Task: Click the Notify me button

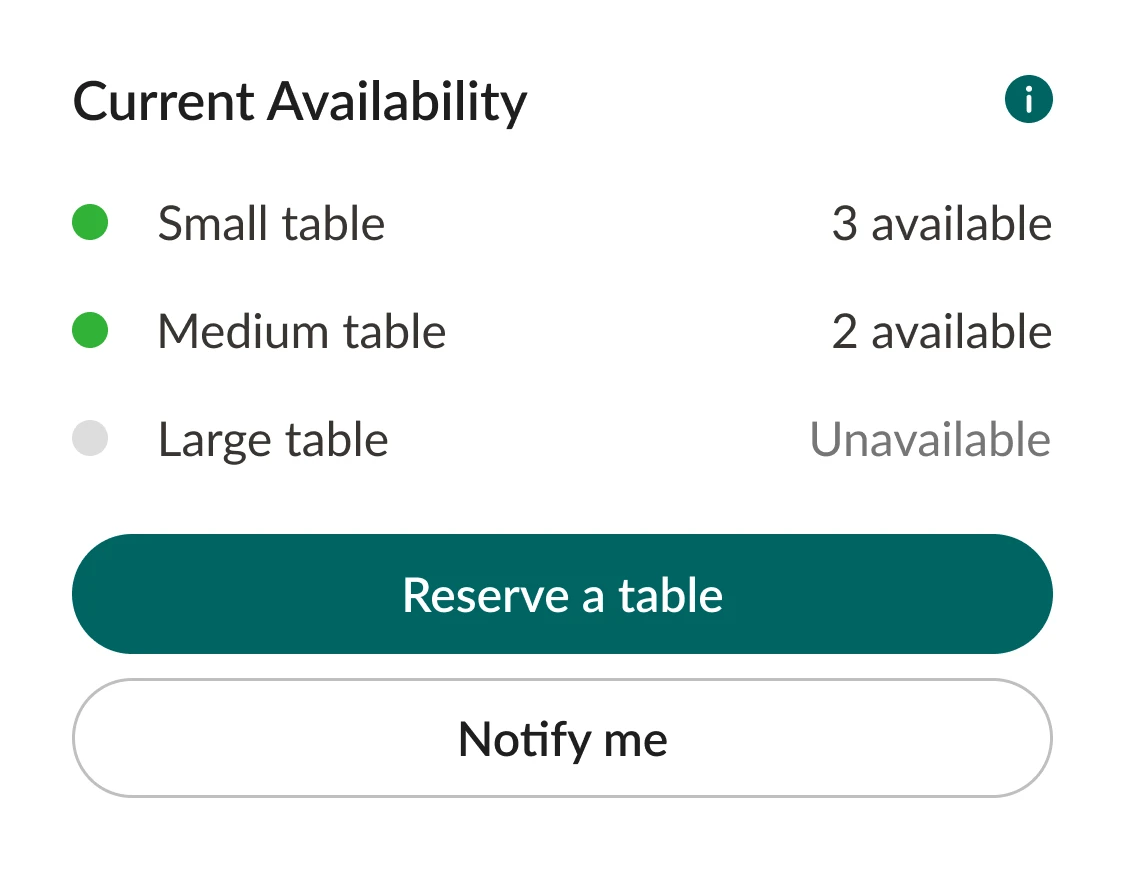Action: 562,738
